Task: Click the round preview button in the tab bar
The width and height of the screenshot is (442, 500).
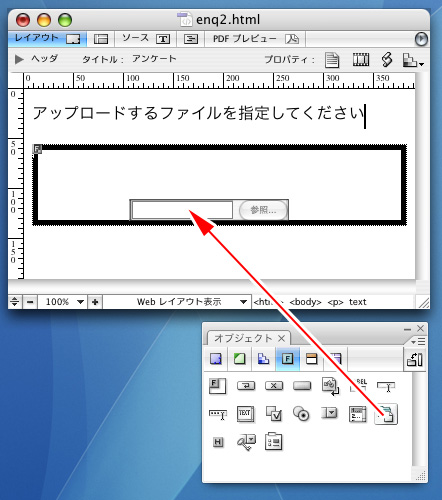Action: [x=421, y=39]
